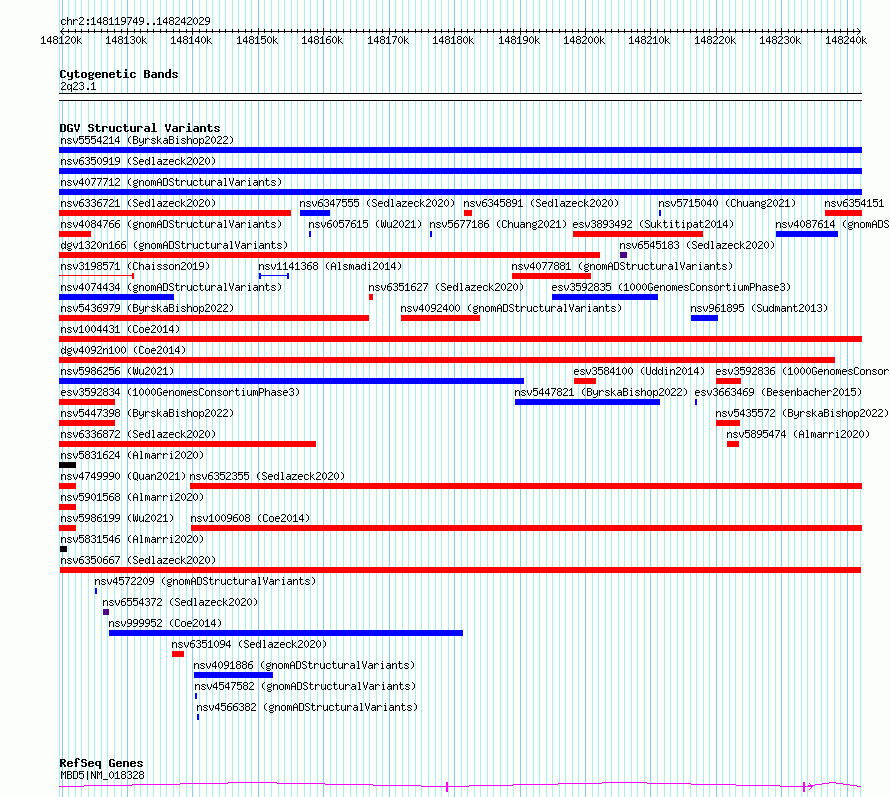Select nsv1141368 (Alsmadi2014) label

click(330, 266)
